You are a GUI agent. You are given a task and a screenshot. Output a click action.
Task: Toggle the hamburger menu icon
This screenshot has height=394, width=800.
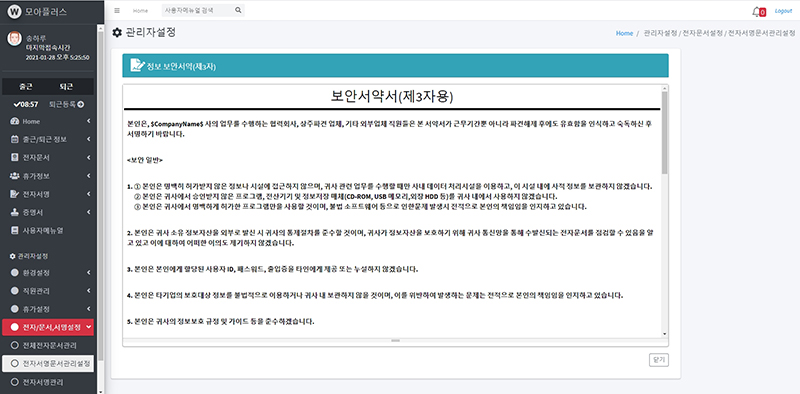(117, 10)
